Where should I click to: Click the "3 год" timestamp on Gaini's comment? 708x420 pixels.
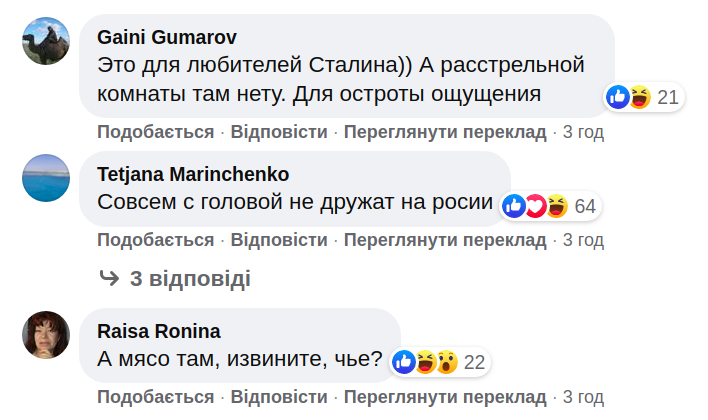coord(583,132)
